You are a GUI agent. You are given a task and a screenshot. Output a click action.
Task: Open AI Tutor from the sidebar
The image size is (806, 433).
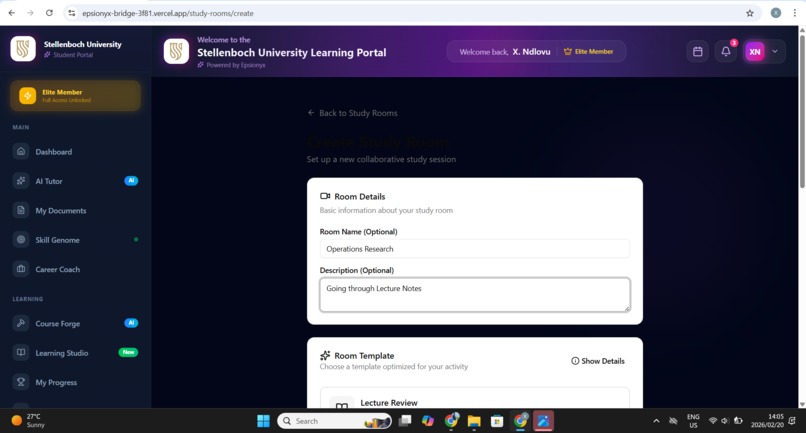click(x=75, y=181)
